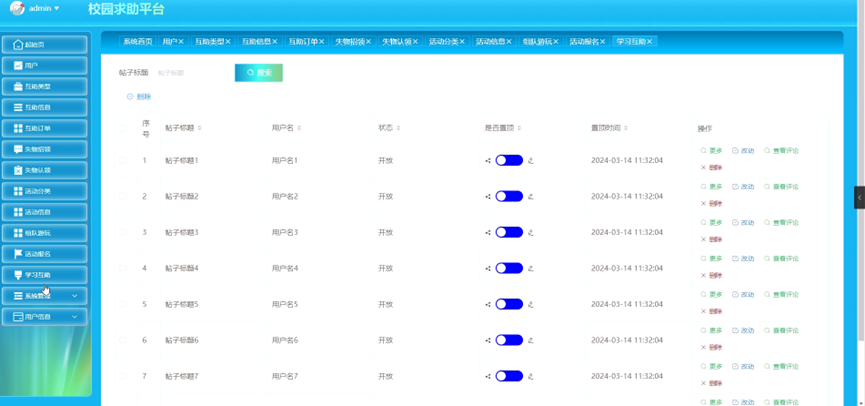
Task: Sort table by 用户名 column arrows
Action: pos(299,128)
